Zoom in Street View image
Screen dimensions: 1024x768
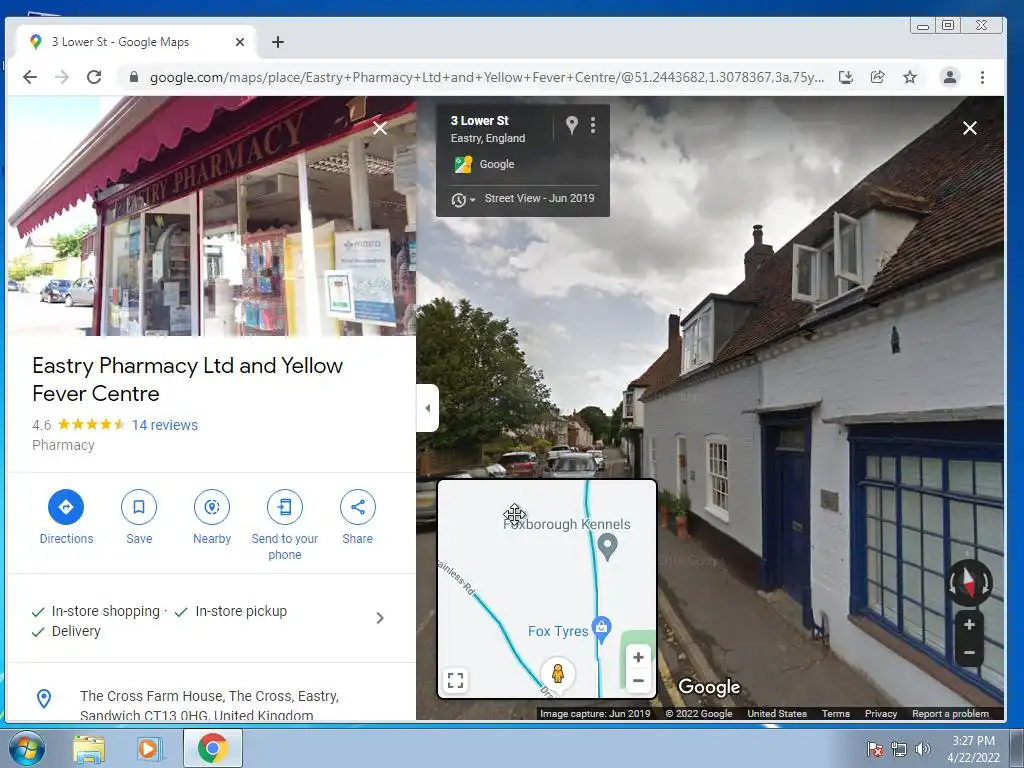point(970,625)
